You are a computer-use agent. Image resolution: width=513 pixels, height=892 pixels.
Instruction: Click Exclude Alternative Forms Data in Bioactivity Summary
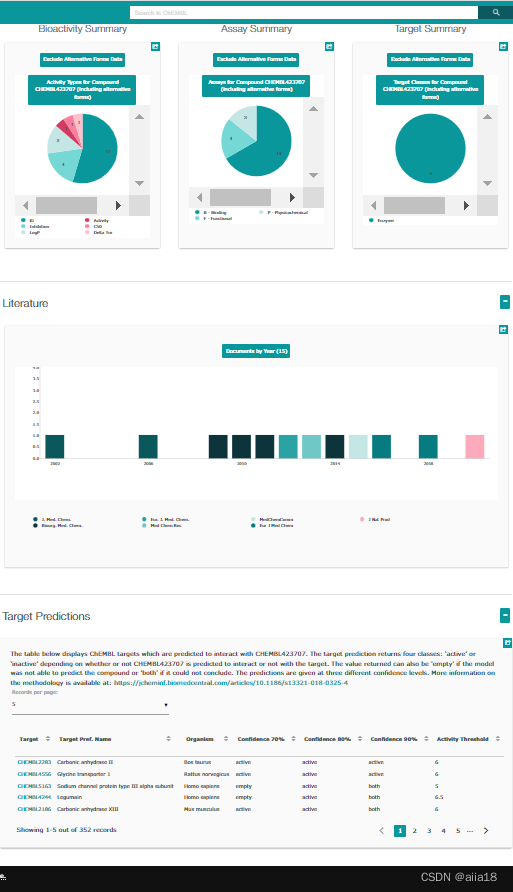[82, 59]
